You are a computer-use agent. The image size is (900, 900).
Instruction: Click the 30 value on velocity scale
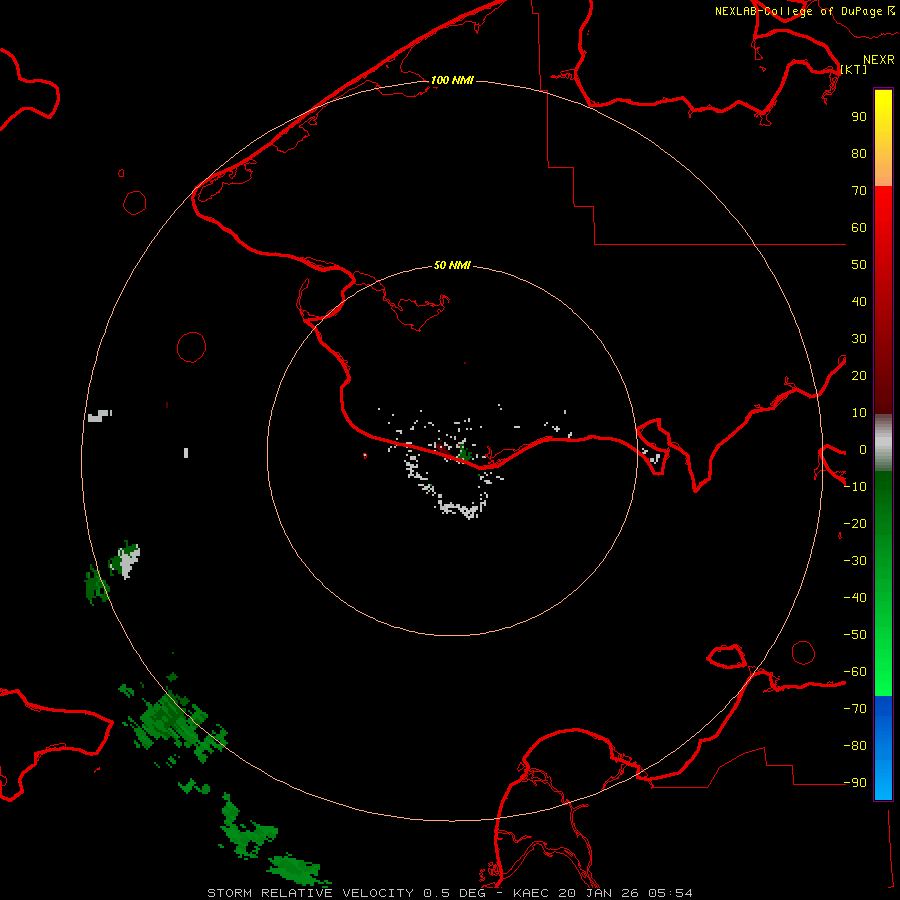tap(859, 339)
